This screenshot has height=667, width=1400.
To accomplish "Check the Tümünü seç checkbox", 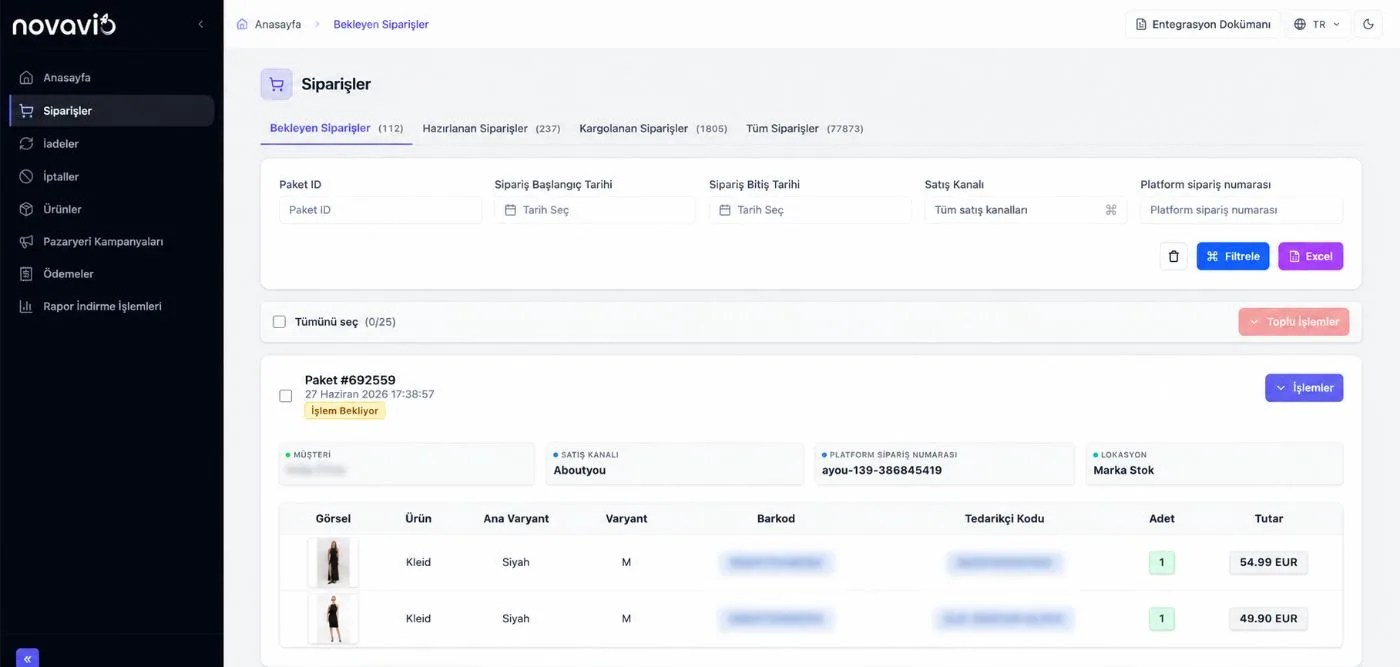I will pyautogui.click(x=279, y=322).
